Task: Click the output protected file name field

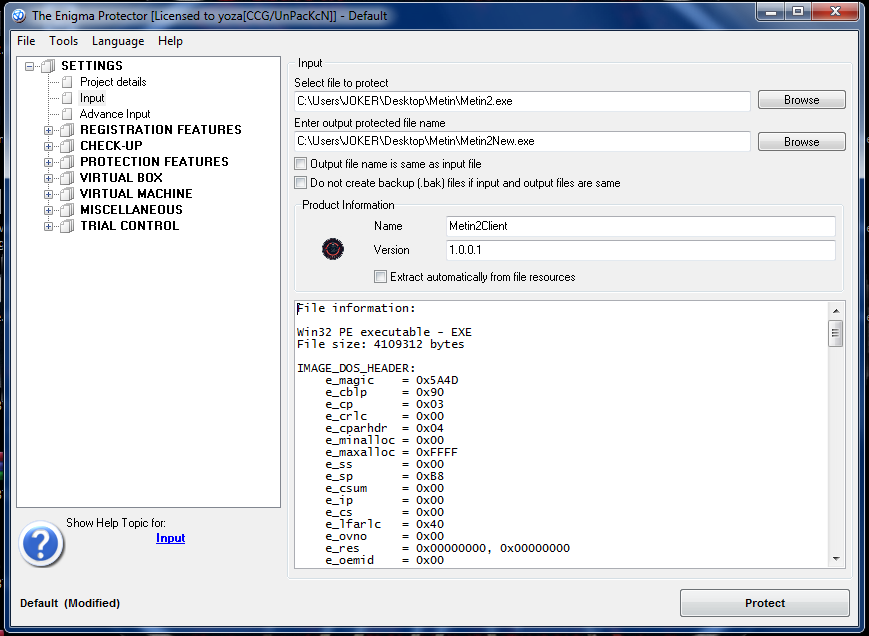Action: [522, 141]
